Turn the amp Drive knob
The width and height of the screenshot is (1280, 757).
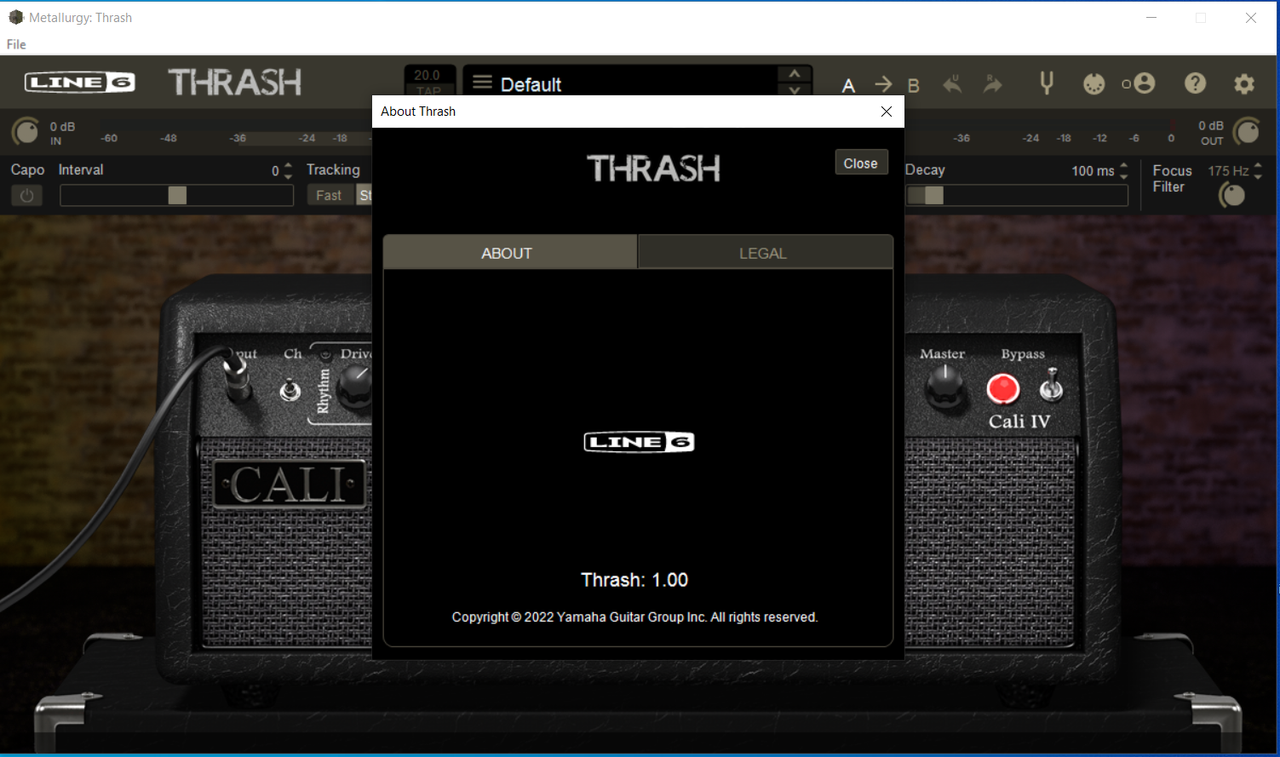356,388
